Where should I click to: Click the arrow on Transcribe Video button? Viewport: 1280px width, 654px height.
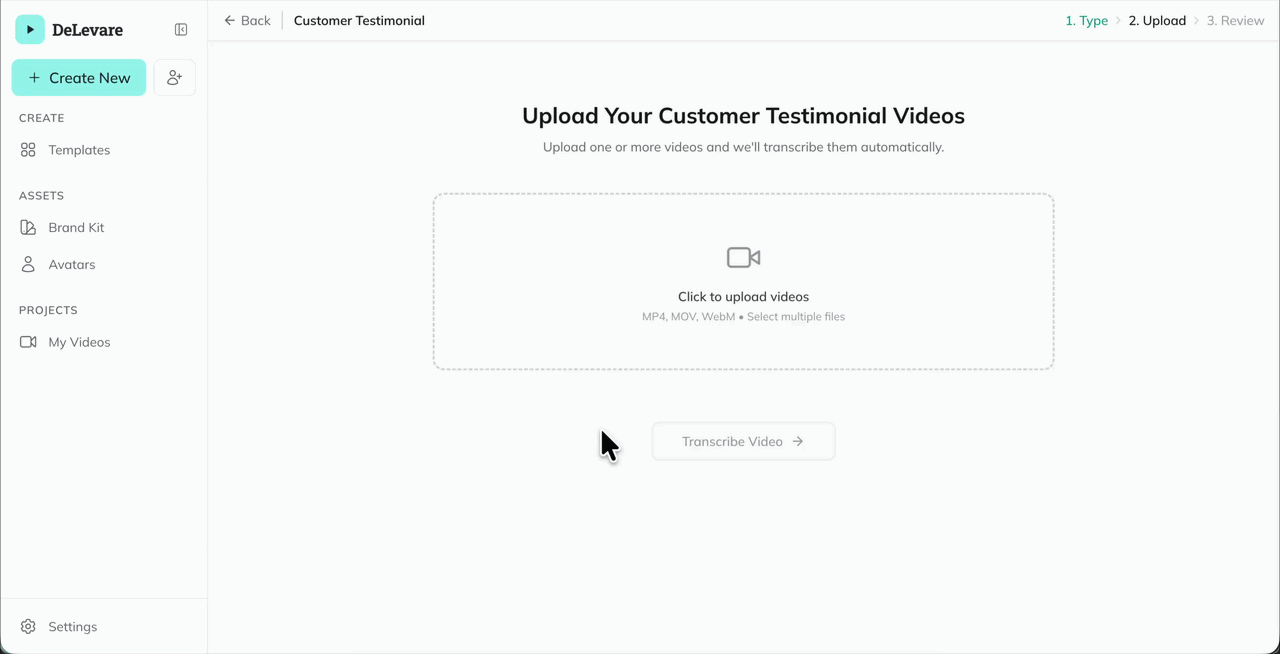(x=798, y=441)
